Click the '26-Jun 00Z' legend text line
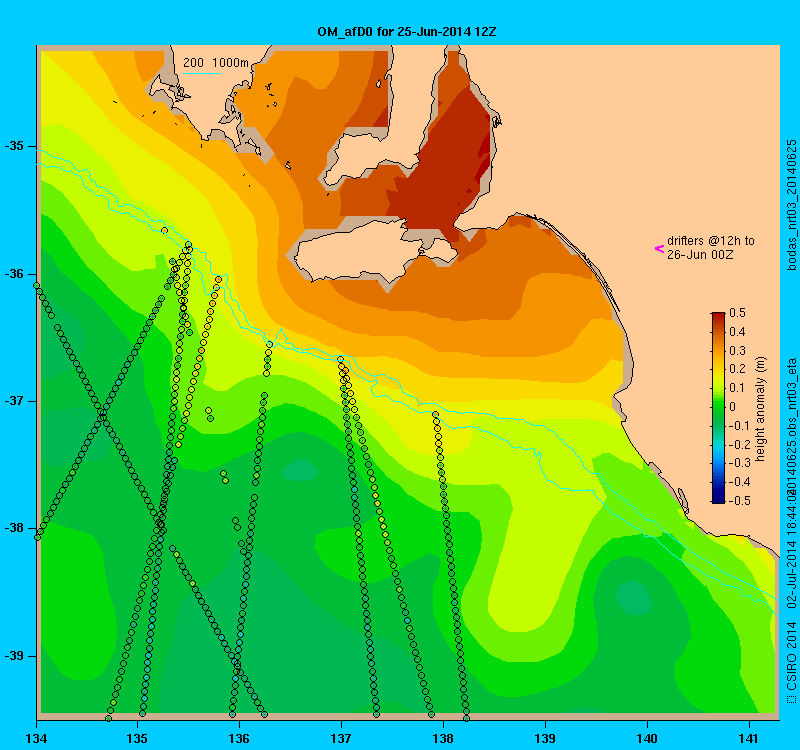 click(699, 255)
